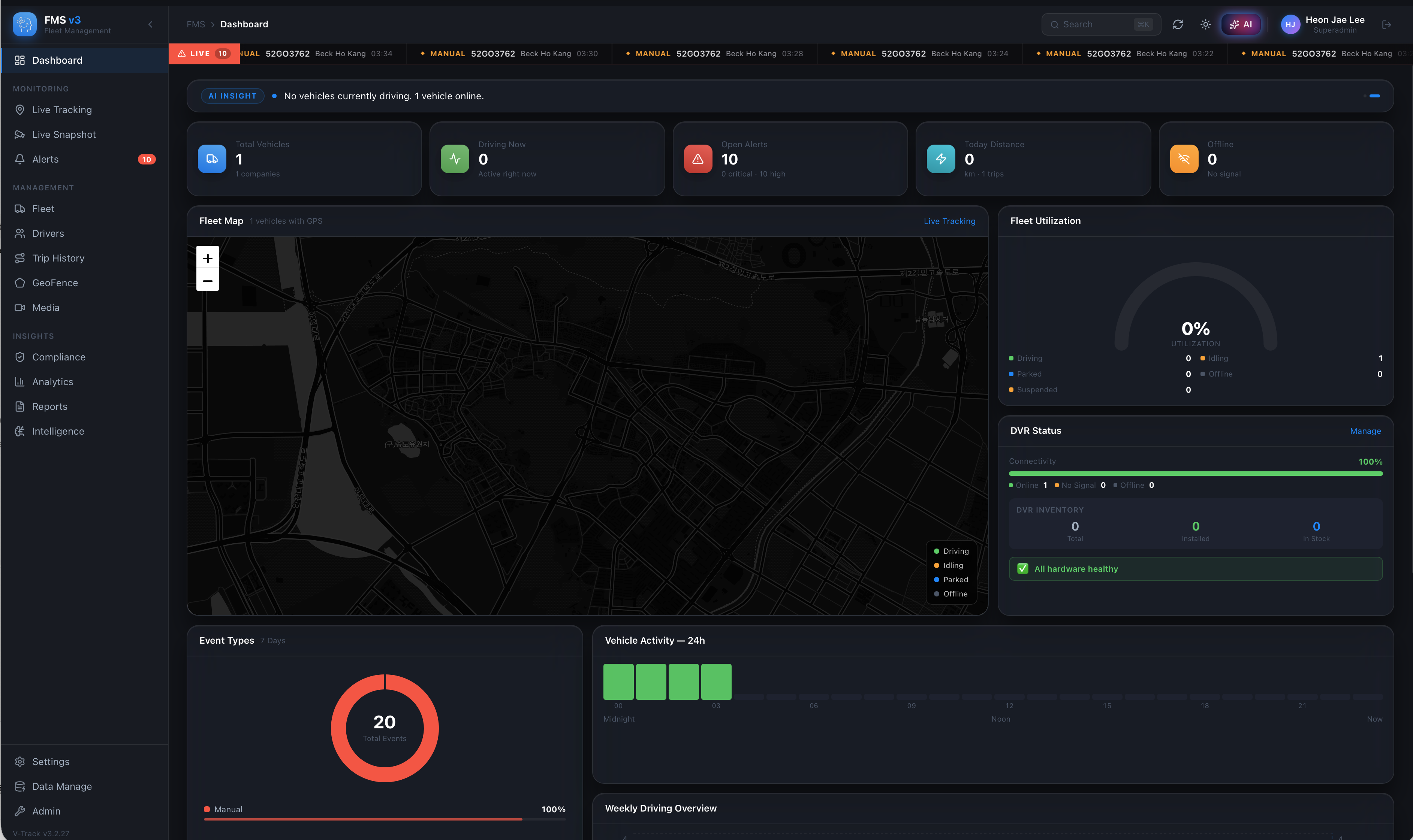Expand the Weekly Driving Overview panel
Image resolution: width=1413 pixels, height=840 pixels.
pyautogui.click(x=660, y=808)
